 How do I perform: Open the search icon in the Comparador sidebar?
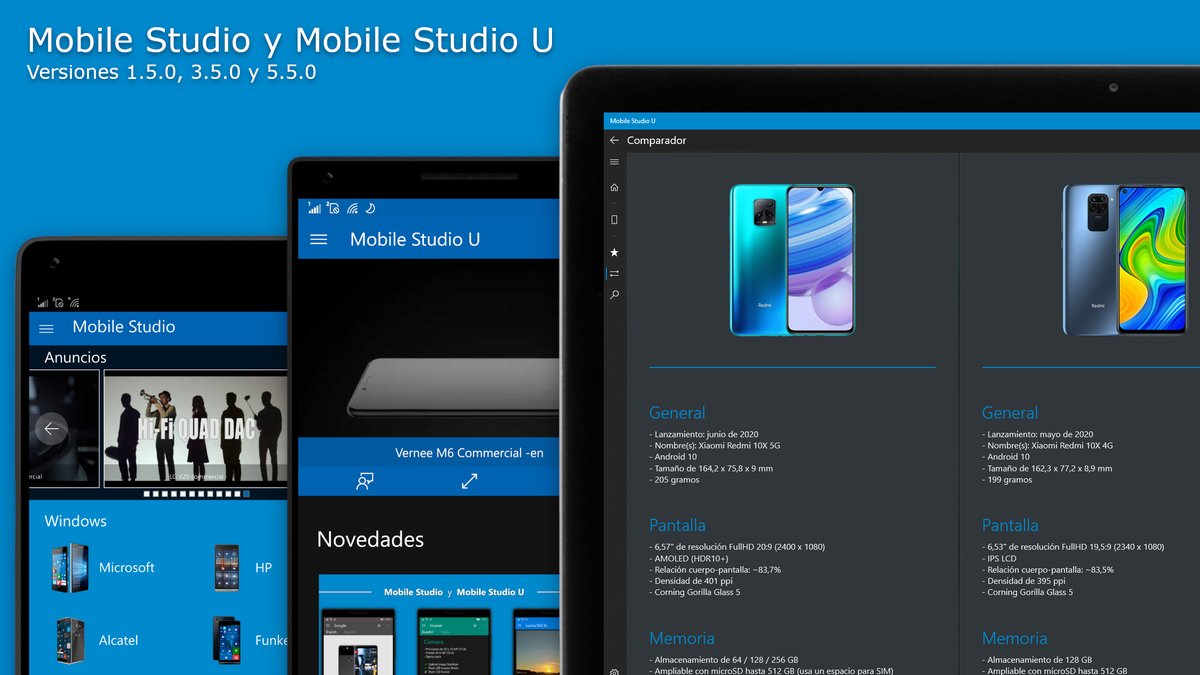(613, 293)
